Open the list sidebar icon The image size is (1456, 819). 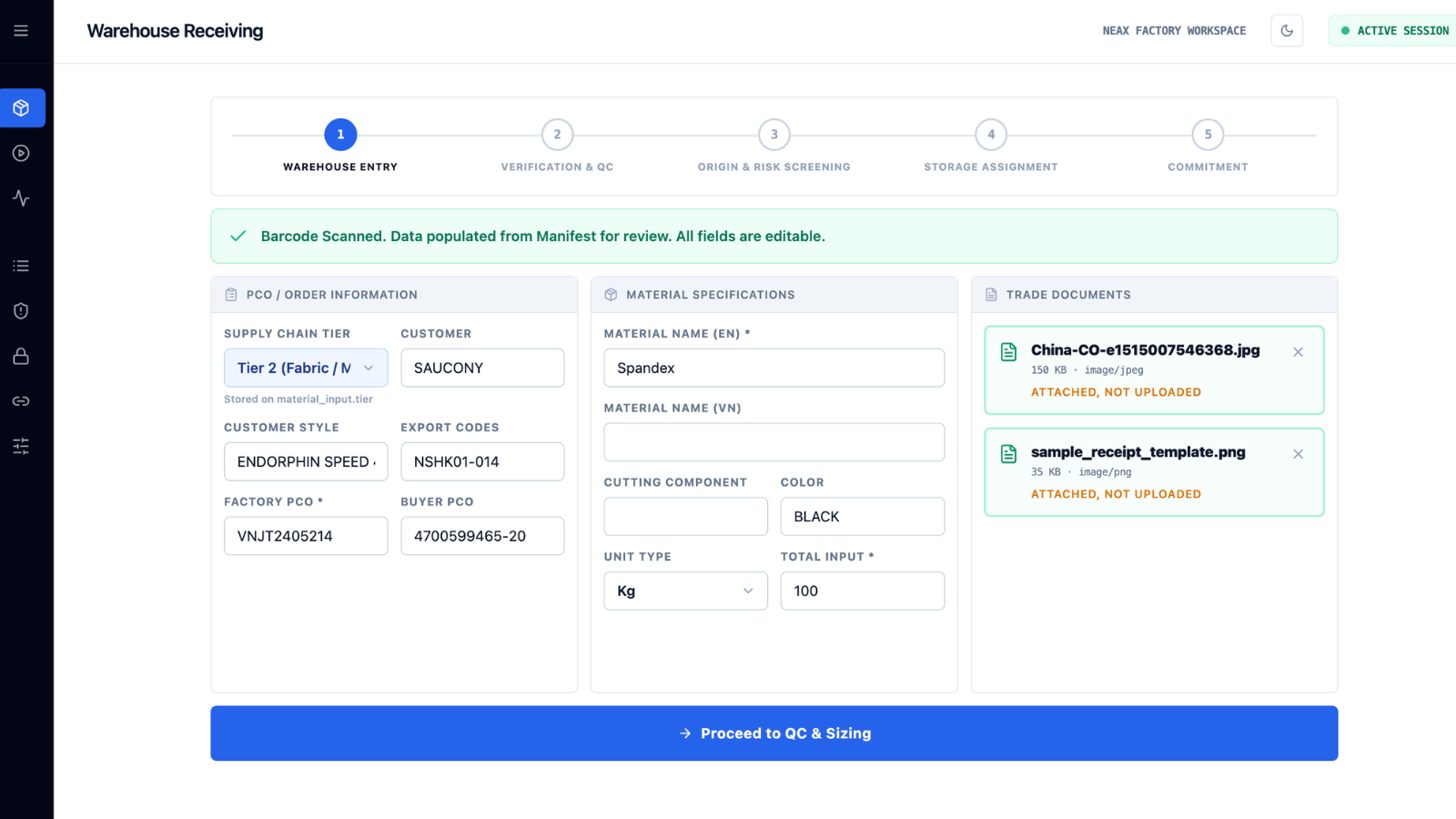[21, 266]
